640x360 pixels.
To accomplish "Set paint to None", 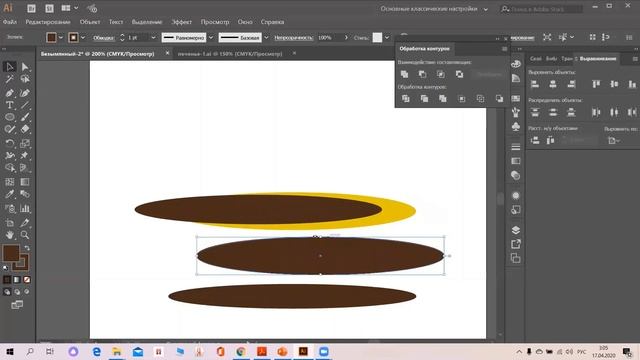I will pos(27,280).
